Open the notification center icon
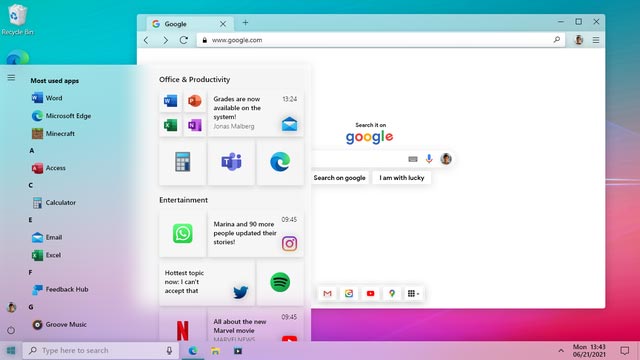Image resolution: width=640 pixels, height=360 pixels. [624, 351]
